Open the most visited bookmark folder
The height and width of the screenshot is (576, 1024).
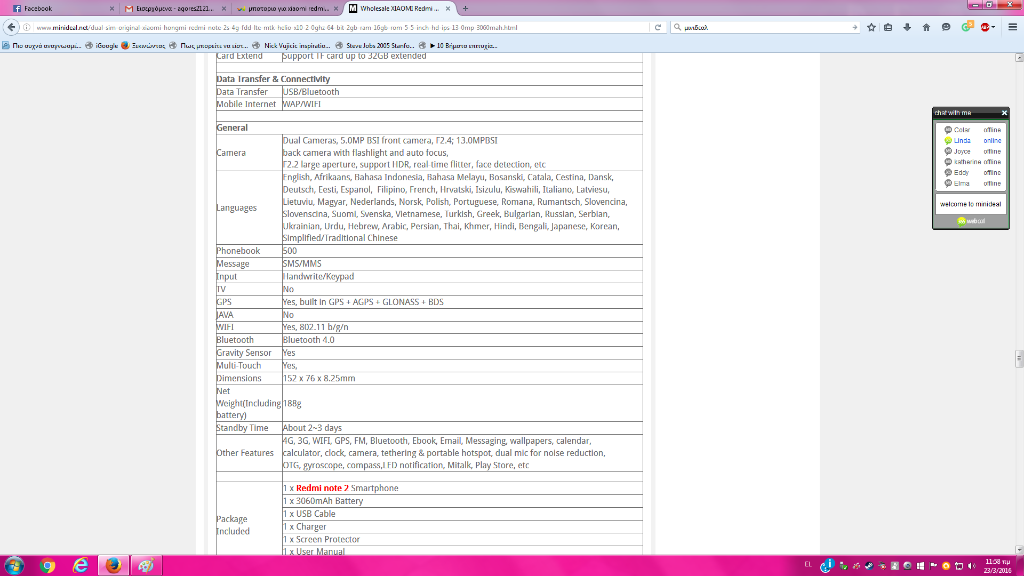click(x=41, y=46)
